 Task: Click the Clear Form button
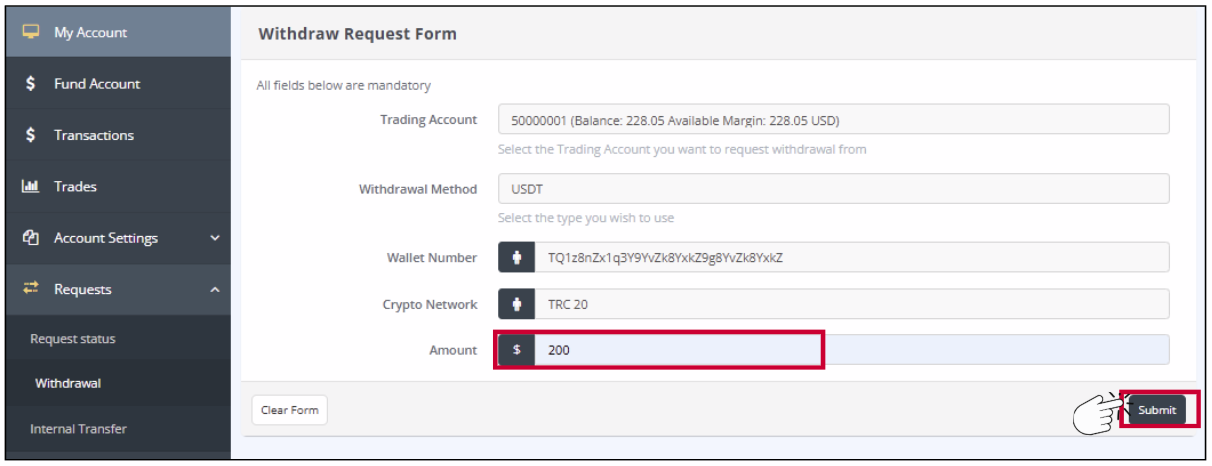point(289,410)
